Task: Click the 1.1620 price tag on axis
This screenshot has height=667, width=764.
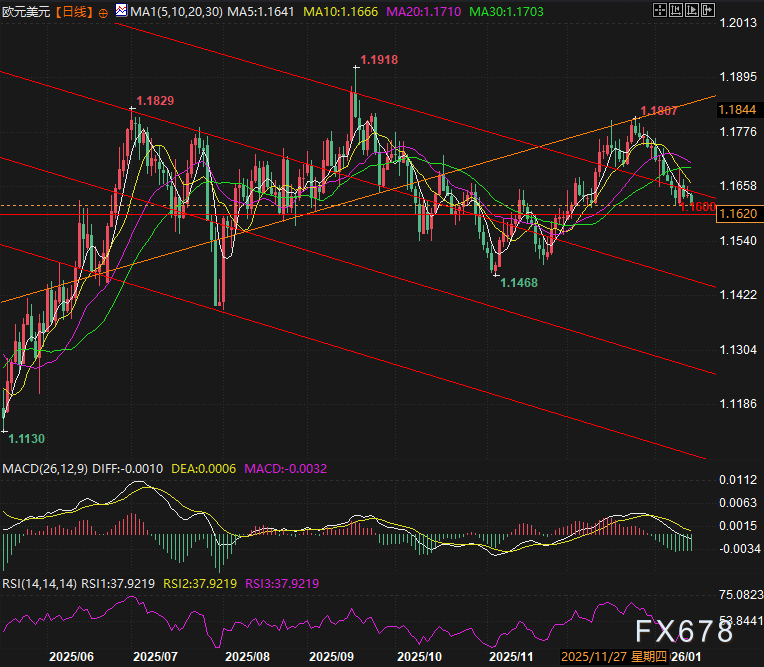Action: tap(738, 213)
